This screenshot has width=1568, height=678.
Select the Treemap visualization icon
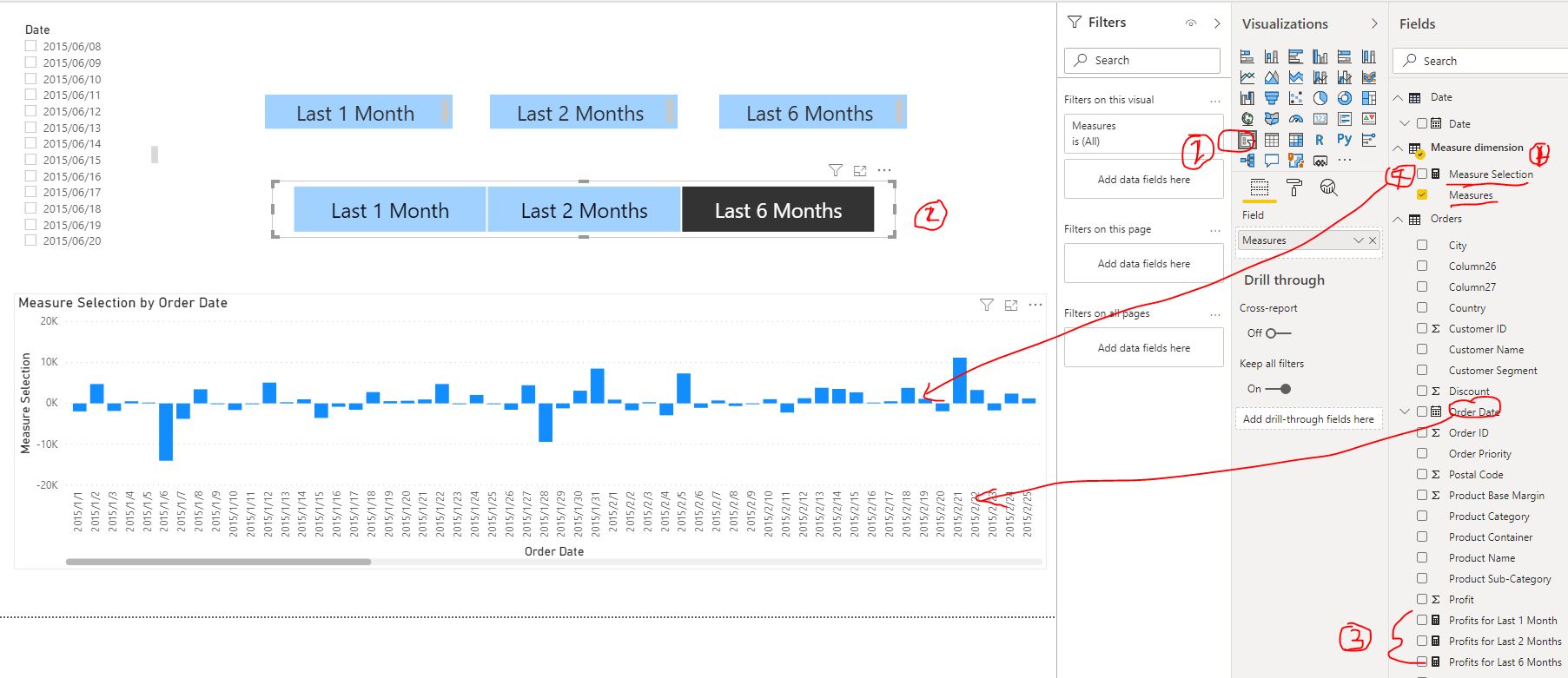(x=1369, y=98)
